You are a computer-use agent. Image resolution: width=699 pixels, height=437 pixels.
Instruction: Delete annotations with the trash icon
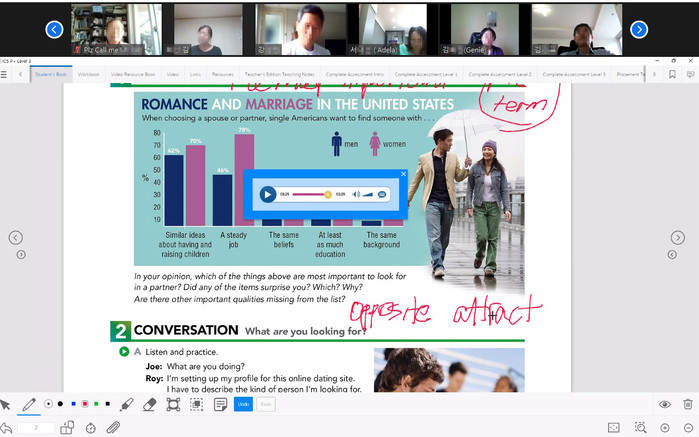(687, 404)
